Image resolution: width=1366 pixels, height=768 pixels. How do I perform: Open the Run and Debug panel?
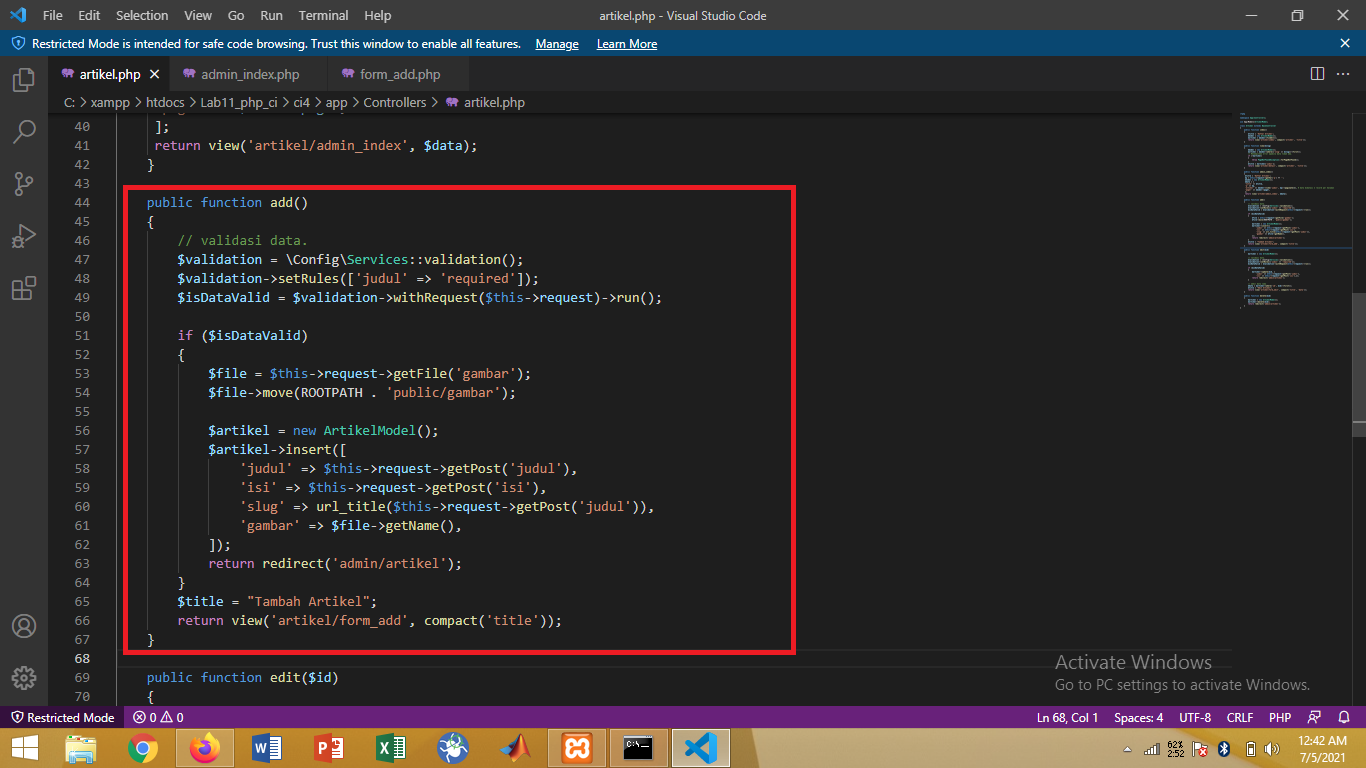coord(23,236)
